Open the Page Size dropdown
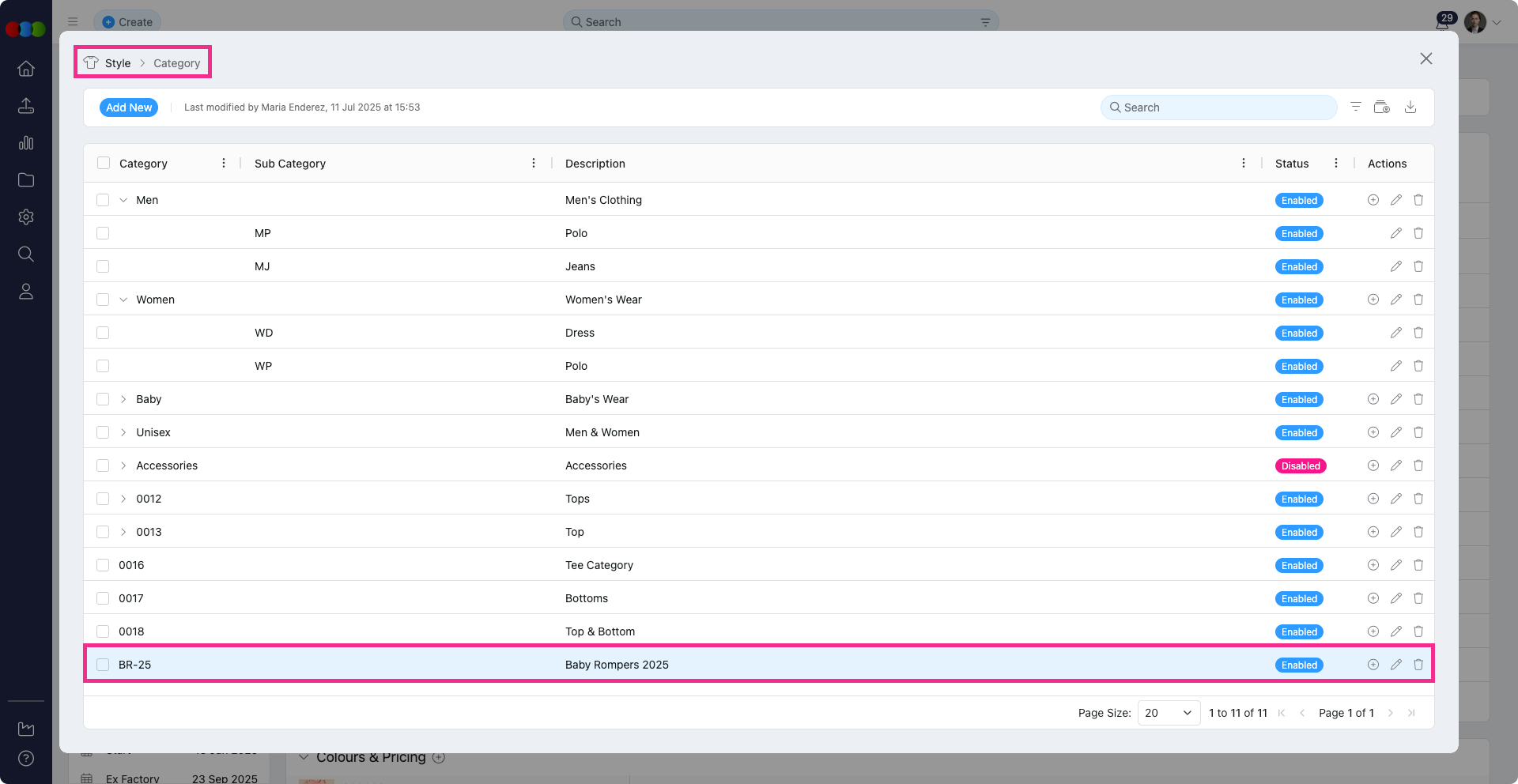 point(1168,713)
